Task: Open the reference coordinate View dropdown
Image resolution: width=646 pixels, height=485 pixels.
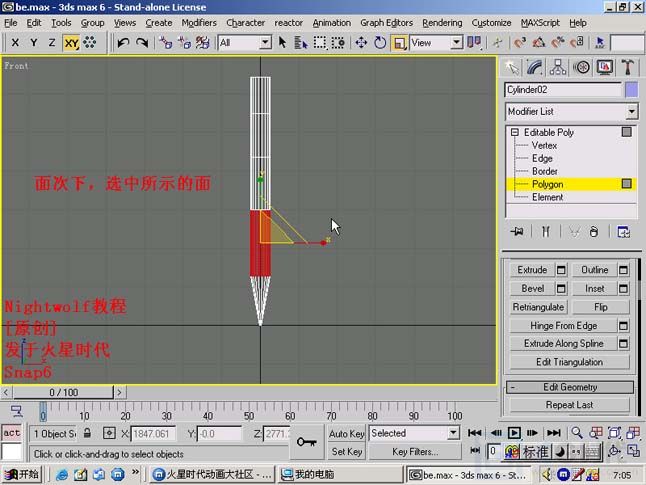Action: click(x=456, y=42)
